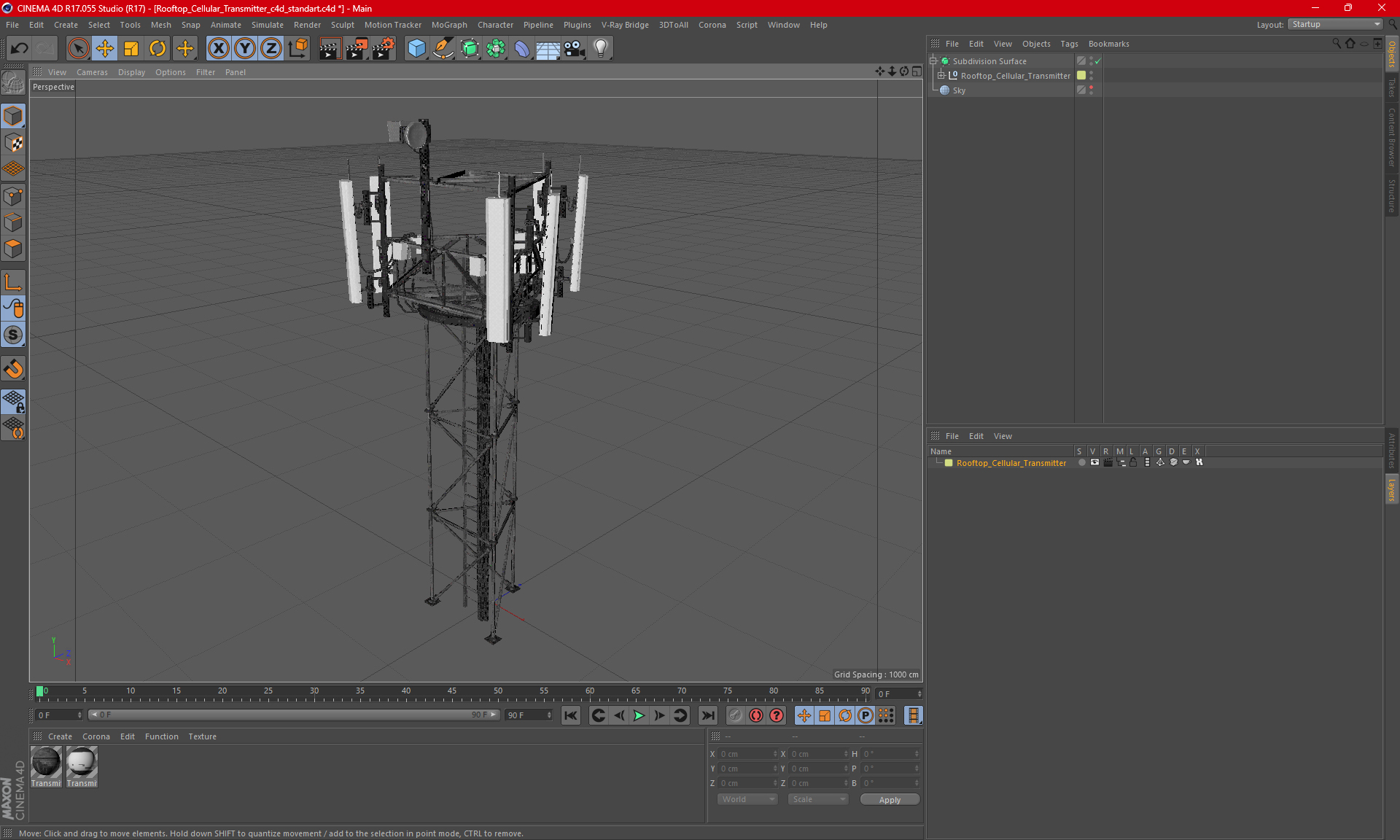
Task: Open the Layout Startup dropdown
Action: 1336,24
